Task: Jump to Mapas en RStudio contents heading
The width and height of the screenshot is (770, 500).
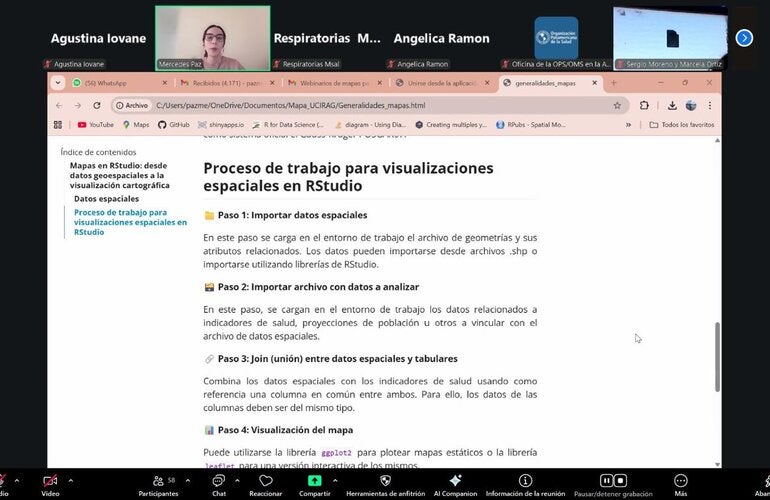Action: tap(119, 175)
